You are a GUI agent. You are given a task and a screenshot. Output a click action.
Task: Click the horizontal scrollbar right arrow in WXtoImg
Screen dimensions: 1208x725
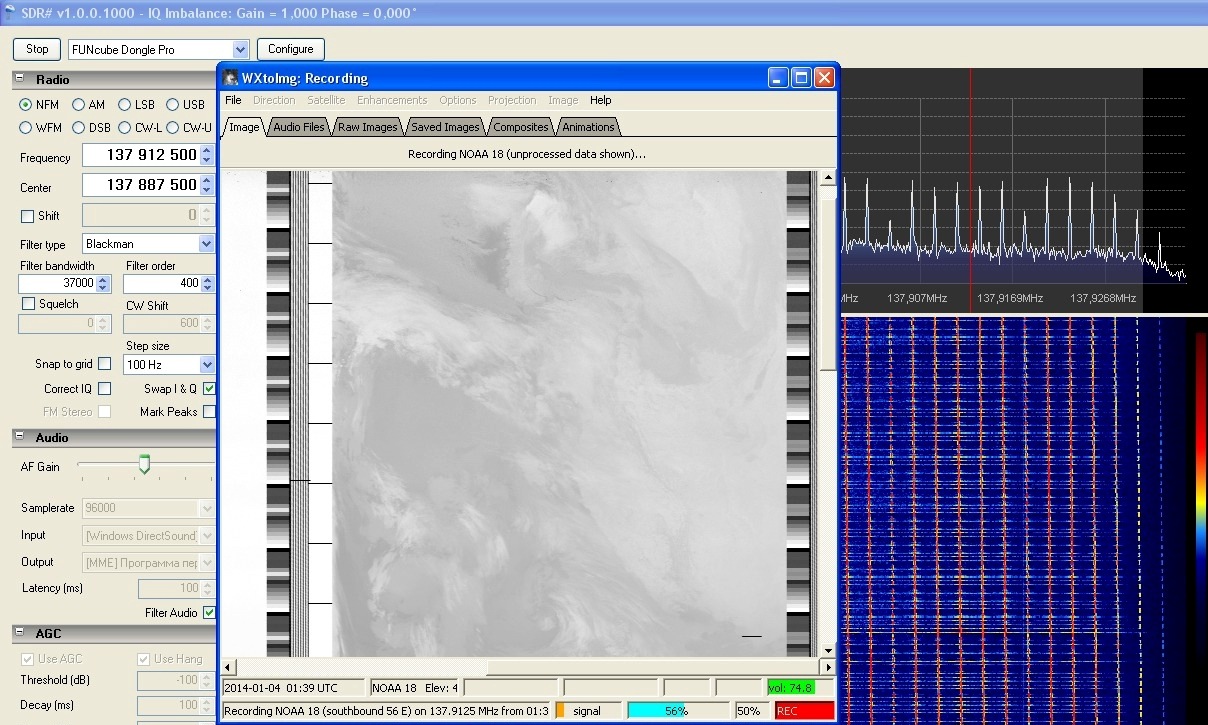[827, 667]
